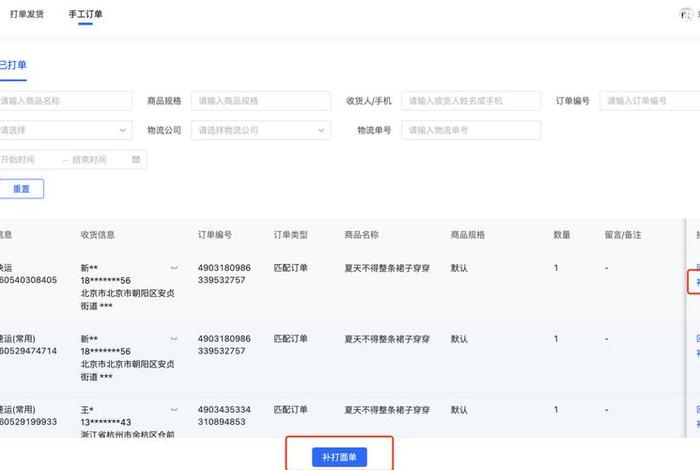The image size is (700, 470).
Task: Click the 商品名称 input field
Action: [x=66, y=101]
